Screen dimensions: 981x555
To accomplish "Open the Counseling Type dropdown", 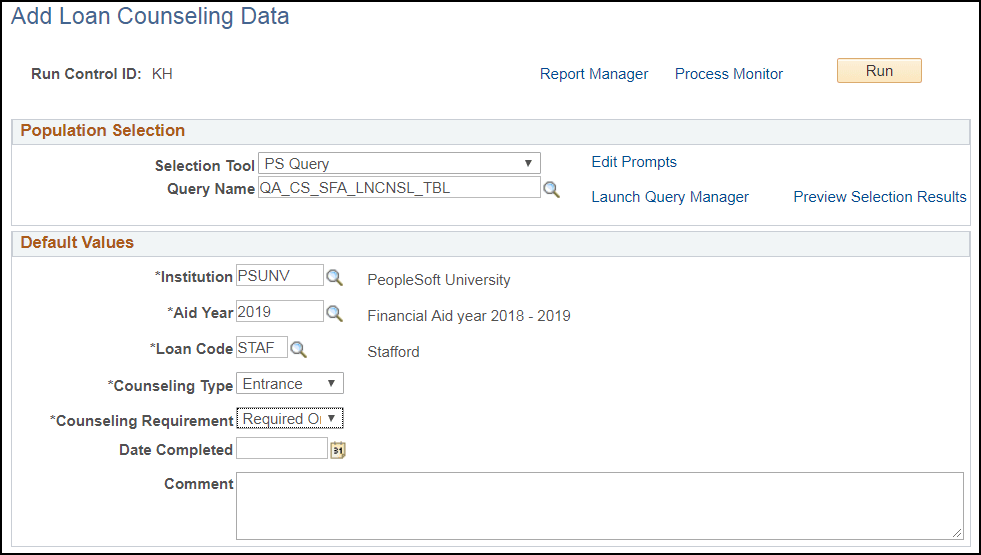I will coord(290,384).
